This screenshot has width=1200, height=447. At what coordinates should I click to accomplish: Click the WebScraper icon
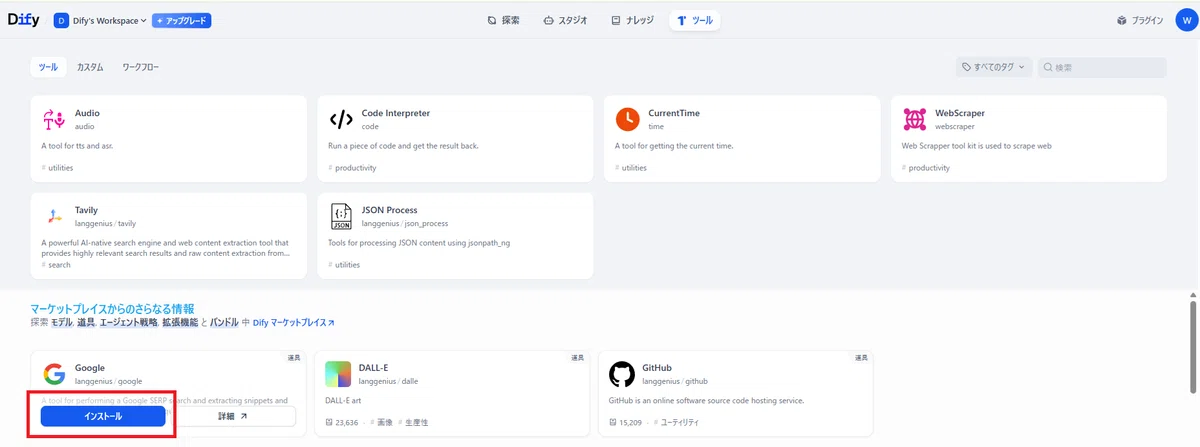tap(914, 119)
